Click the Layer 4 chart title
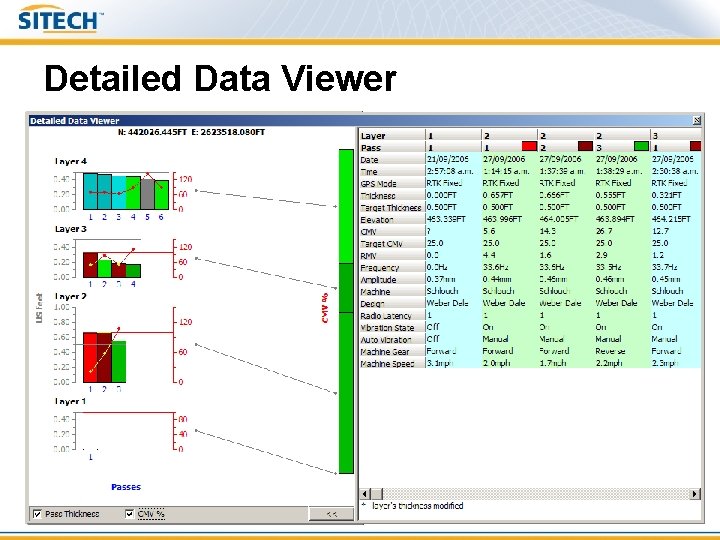Viewport: 720px width, 540px height. click(71, 162)
